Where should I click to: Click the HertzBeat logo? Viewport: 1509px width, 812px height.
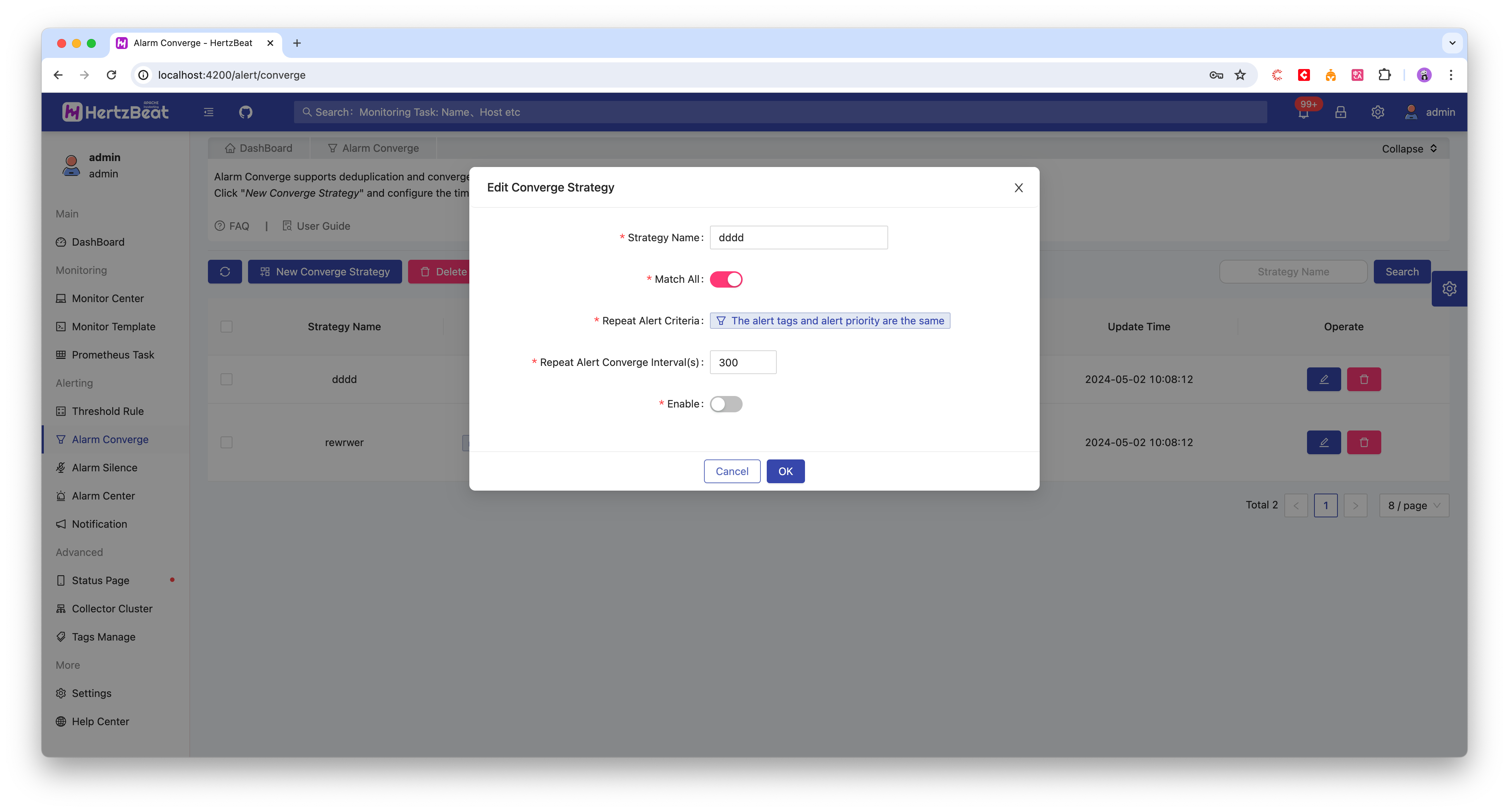click(115, 112)
